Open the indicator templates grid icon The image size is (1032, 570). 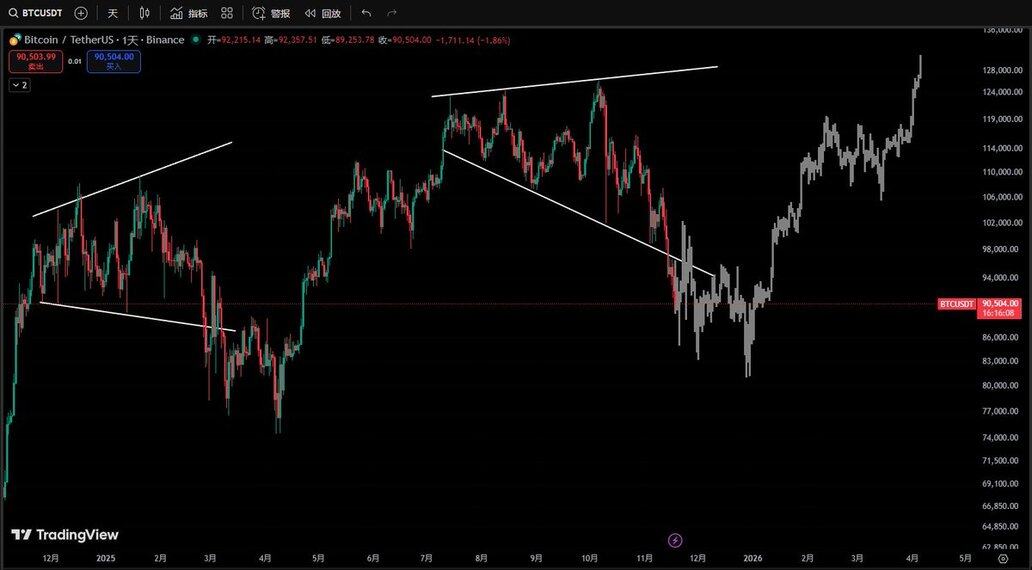(227, 13)
